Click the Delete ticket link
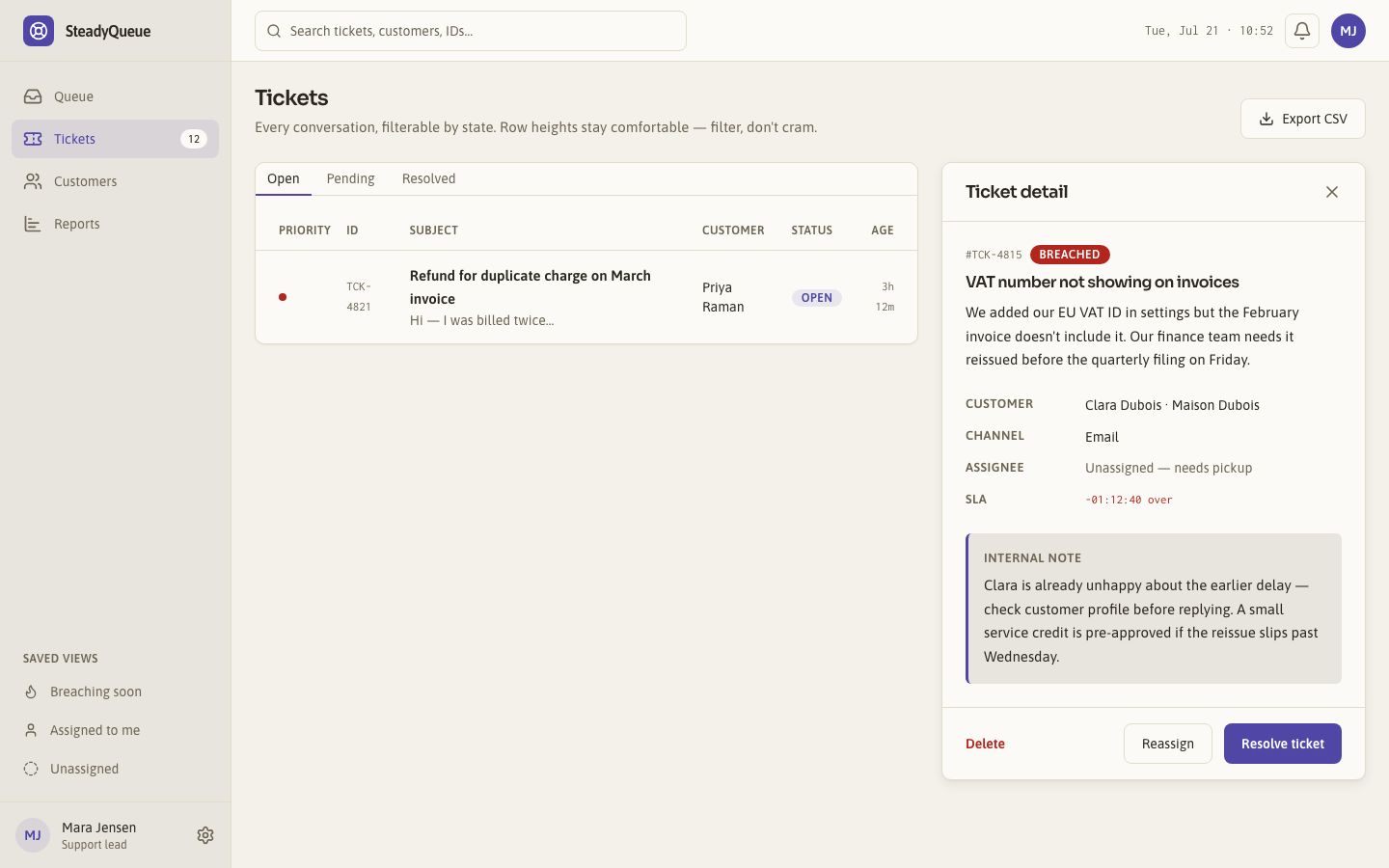This screenshot has height=868, width=1389. pyautogui.click(x=985, y=744)
